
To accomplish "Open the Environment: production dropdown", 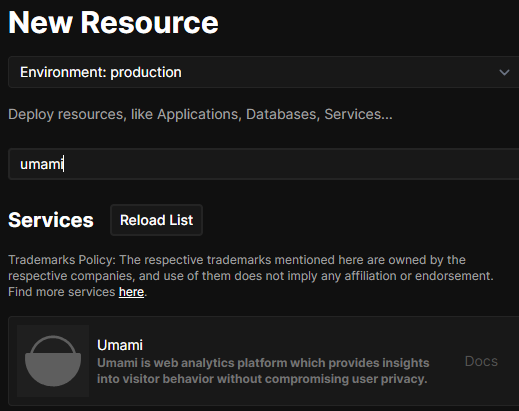I will pos(263,72).
